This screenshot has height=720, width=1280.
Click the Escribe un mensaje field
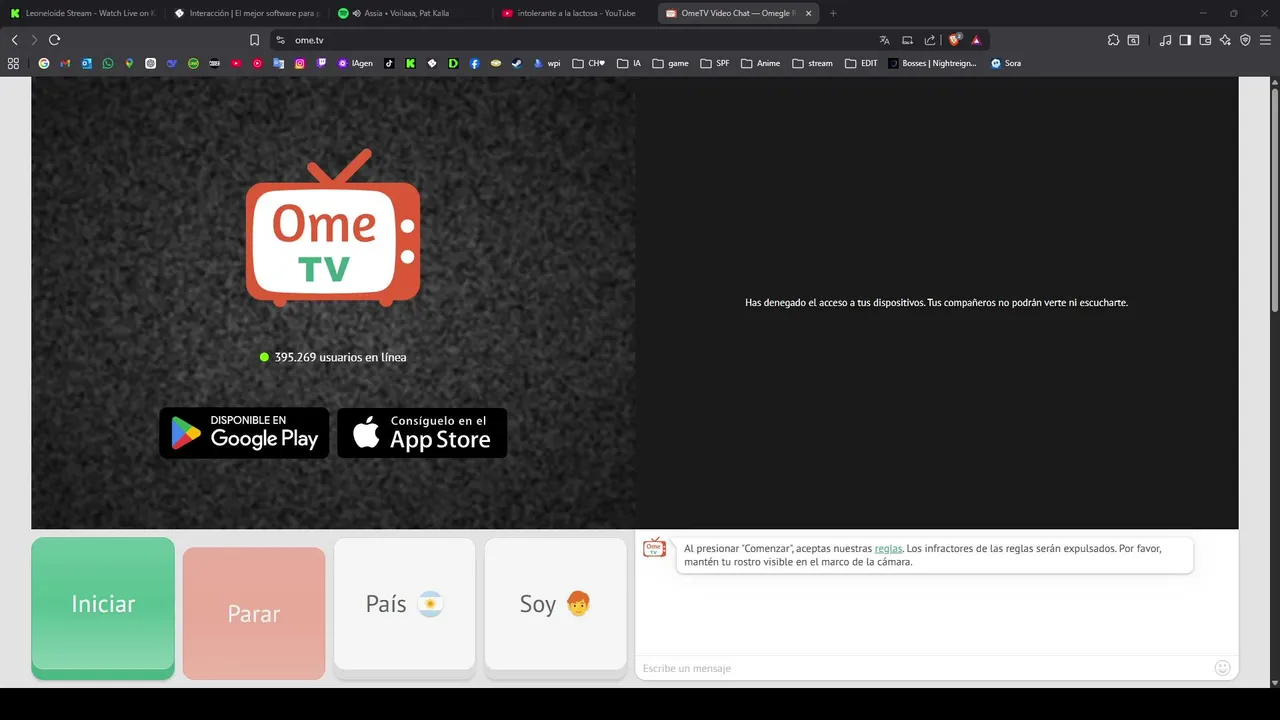(x=922, y=668)
